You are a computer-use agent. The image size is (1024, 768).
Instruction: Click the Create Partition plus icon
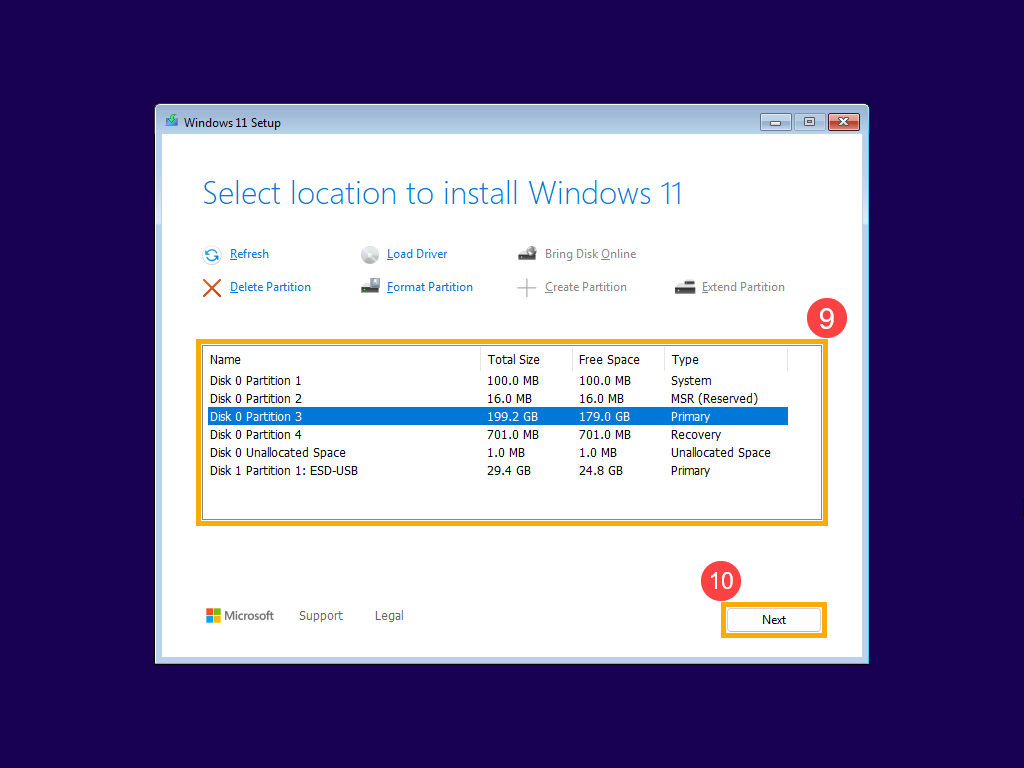[x=526, y=288]
